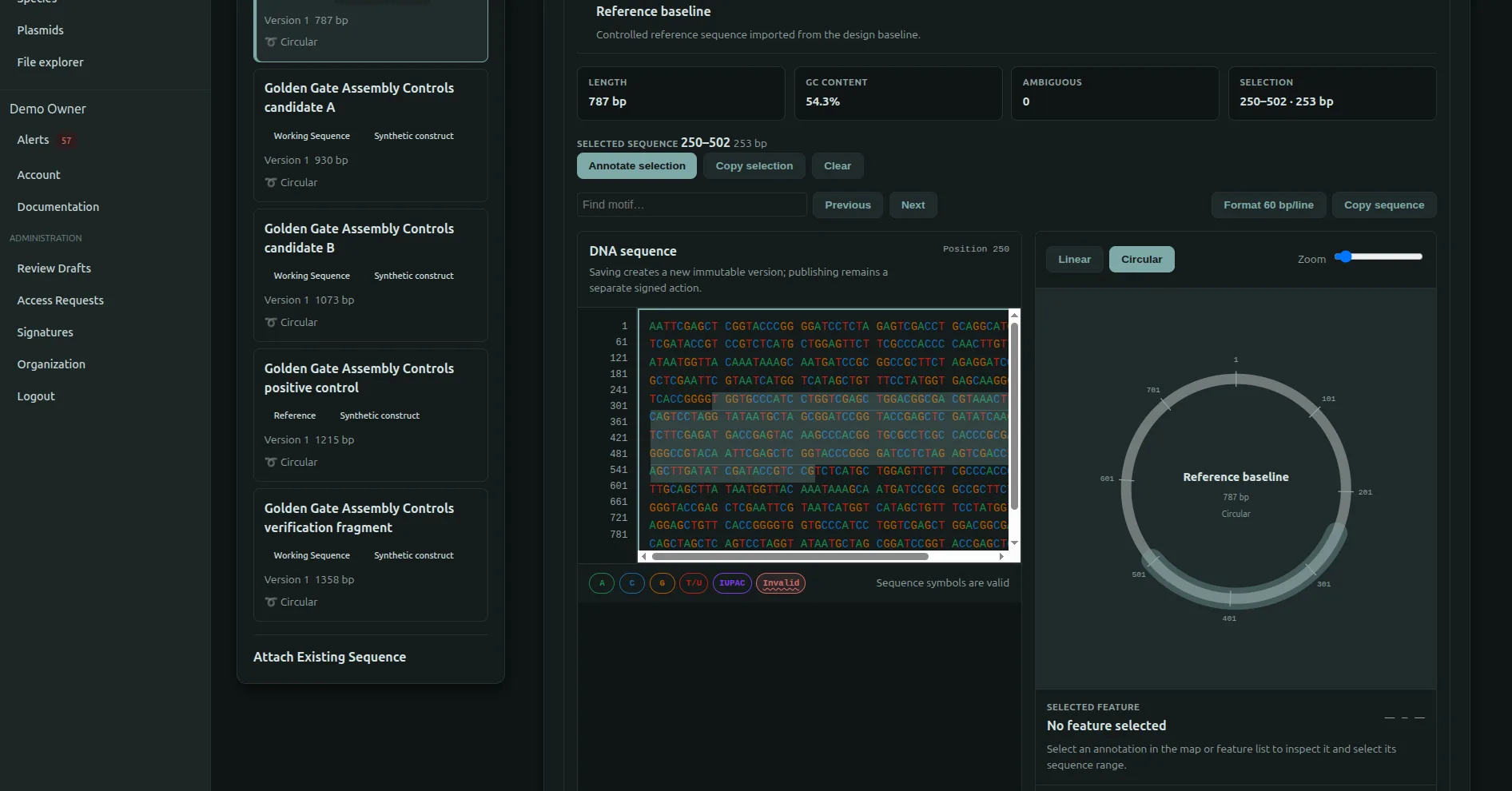Jump to Next motif match
This screenshot has width=1512, height=791.
pyautogui.click(x=913, y=205)
